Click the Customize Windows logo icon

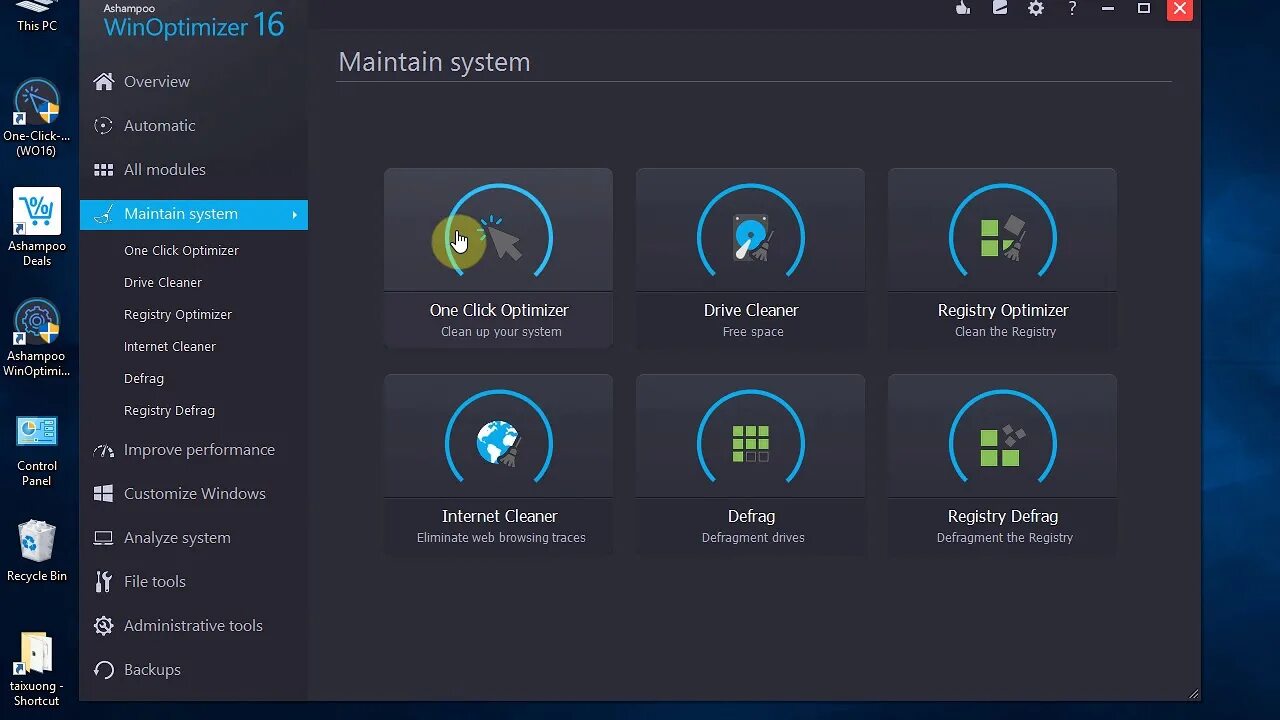point(103,494)
